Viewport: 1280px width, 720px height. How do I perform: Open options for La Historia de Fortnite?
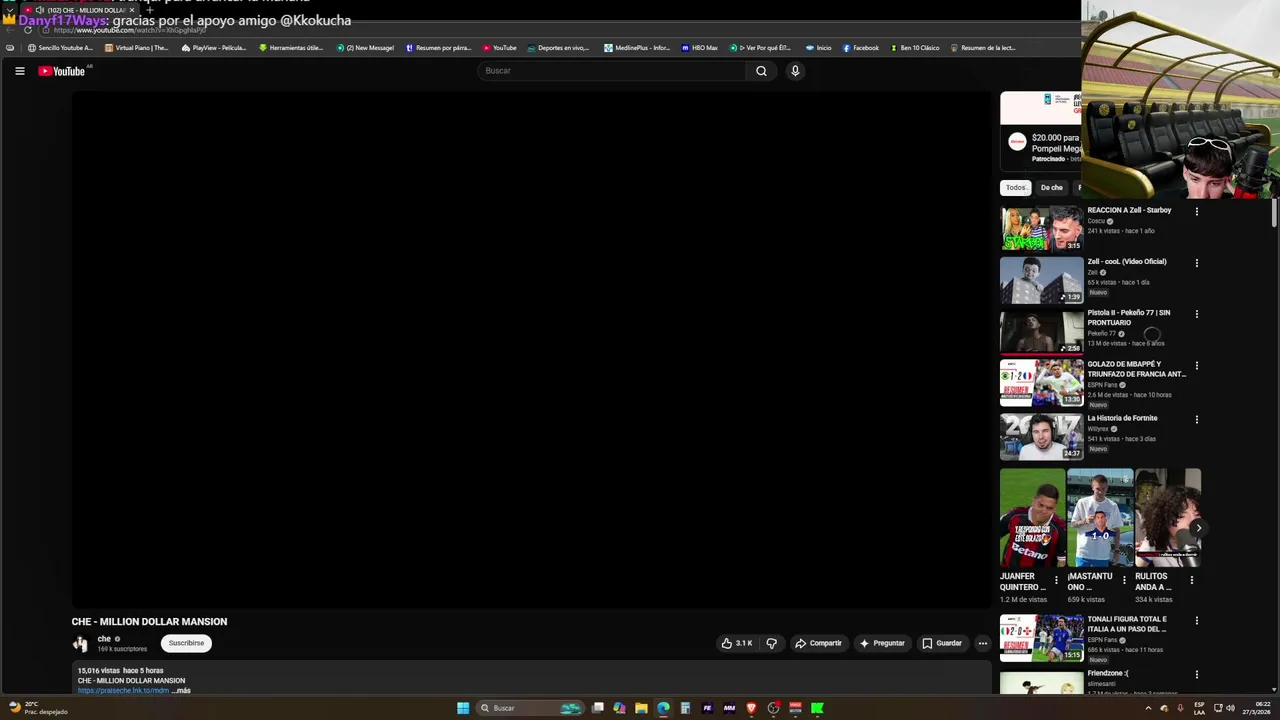[1196, 420]
